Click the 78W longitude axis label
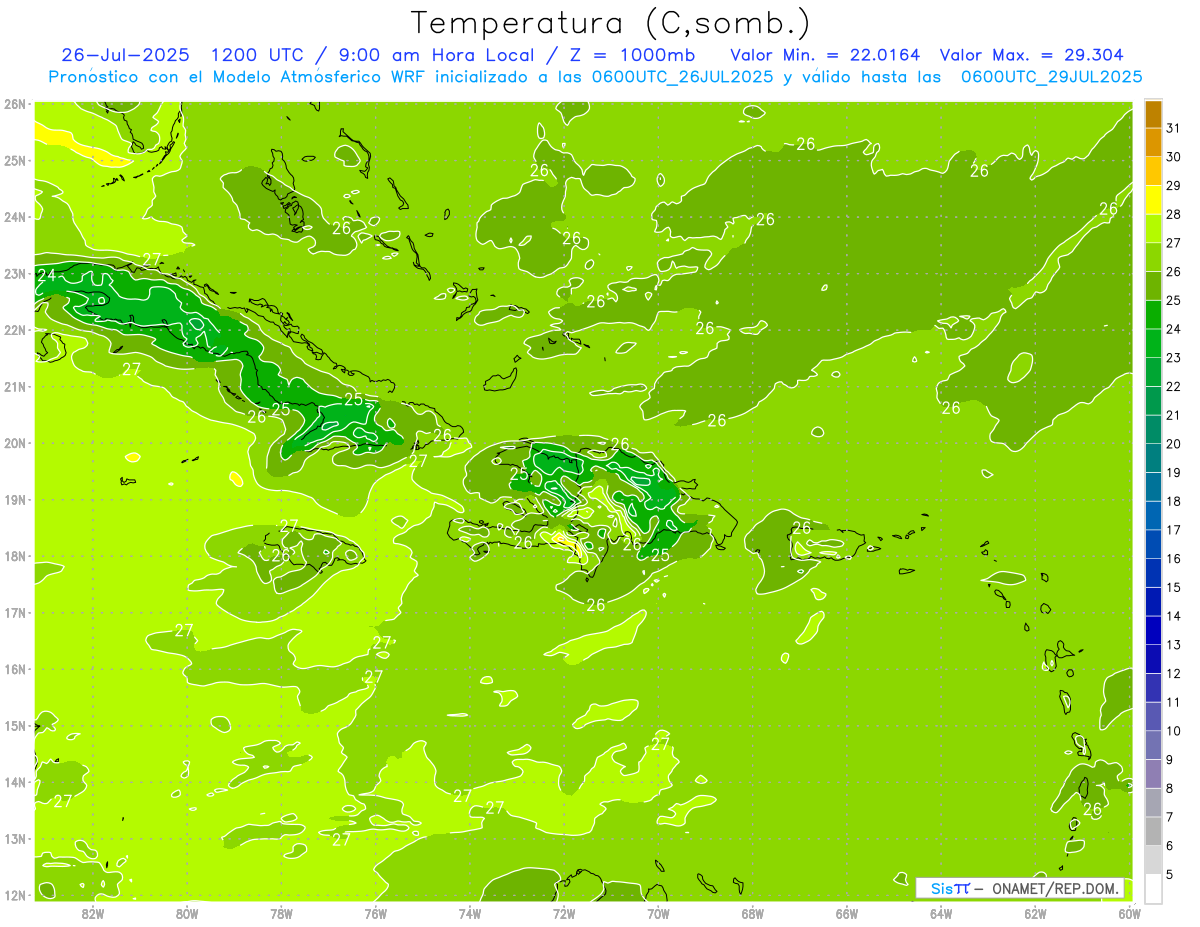The image size is (1200, 927). pos(281,912)
